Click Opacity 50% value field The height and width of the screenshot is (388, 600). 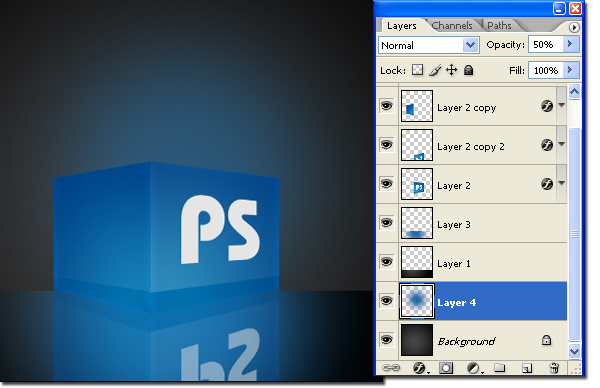coord(546,44)
